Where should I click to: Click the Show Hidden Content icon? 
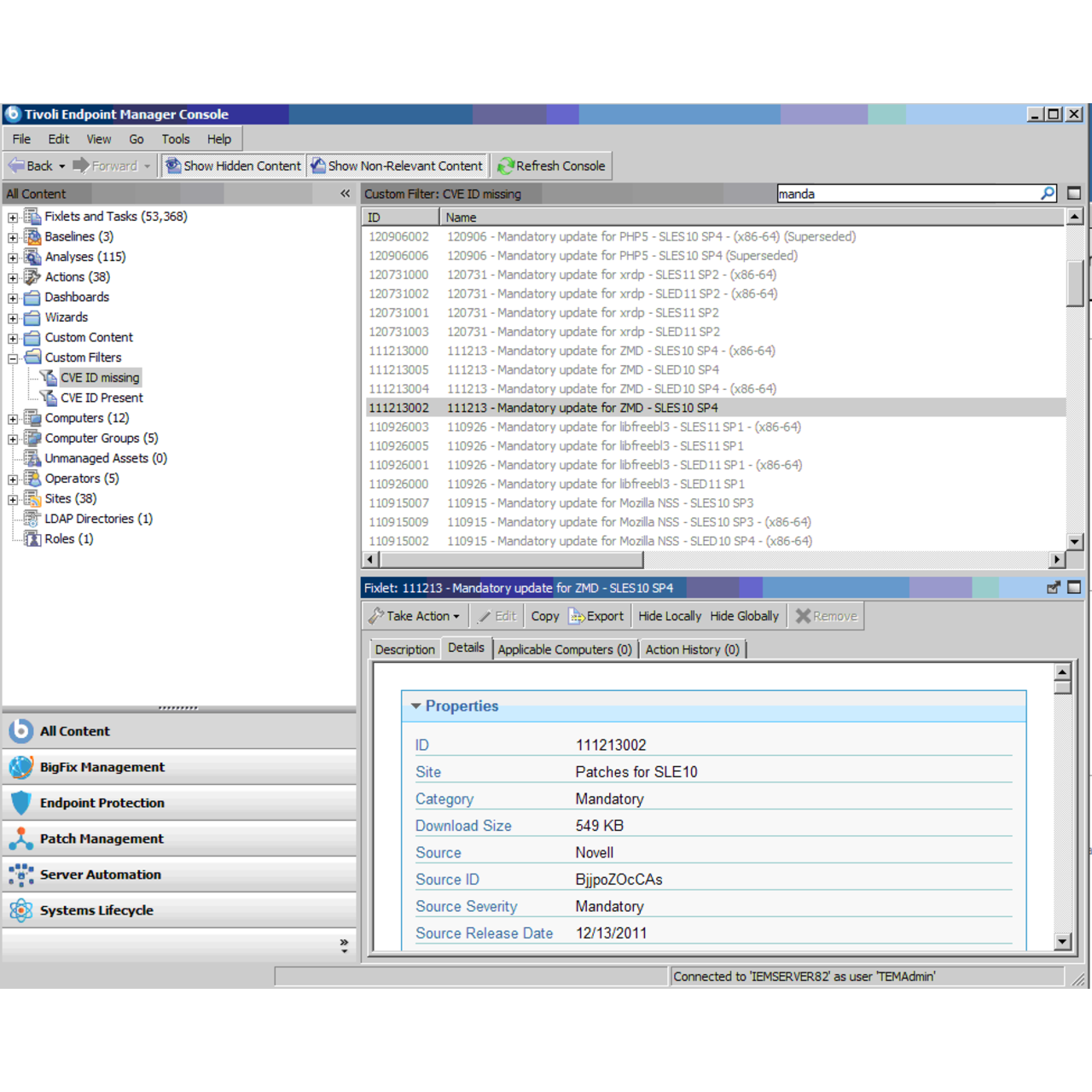click(x=173, y=166)
